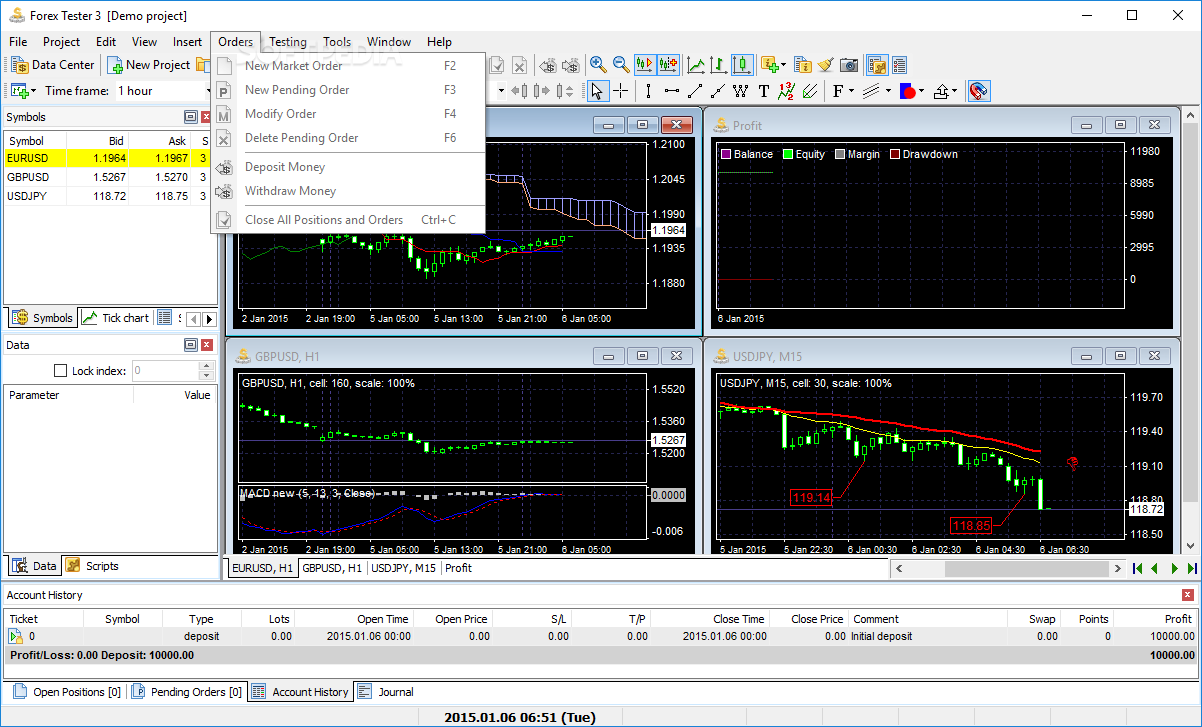Click the add new chart icon
Viewport: 1202px width, 727px height.
pos(19,91)
